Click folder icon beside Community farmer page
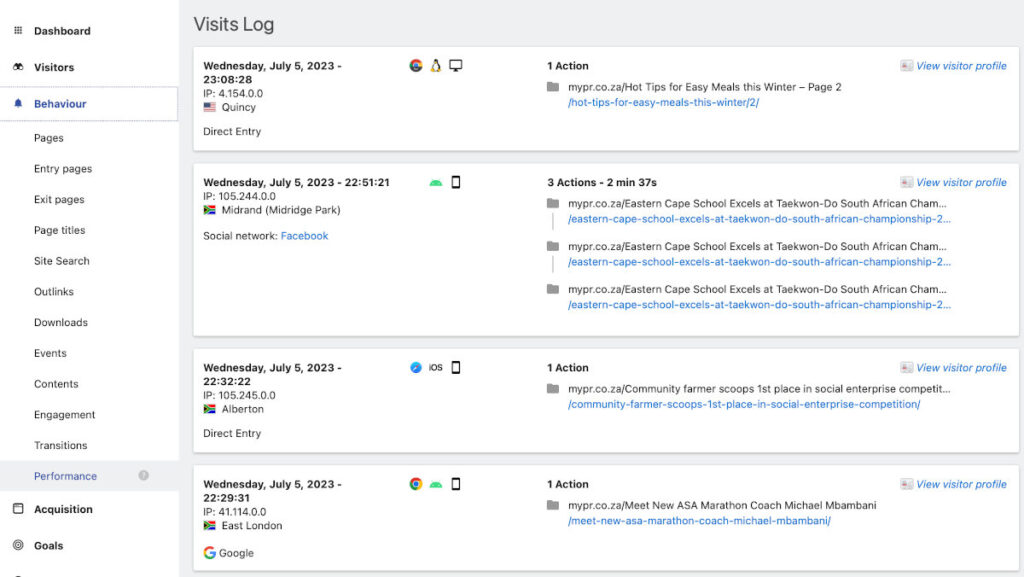 tap(552, 388)
